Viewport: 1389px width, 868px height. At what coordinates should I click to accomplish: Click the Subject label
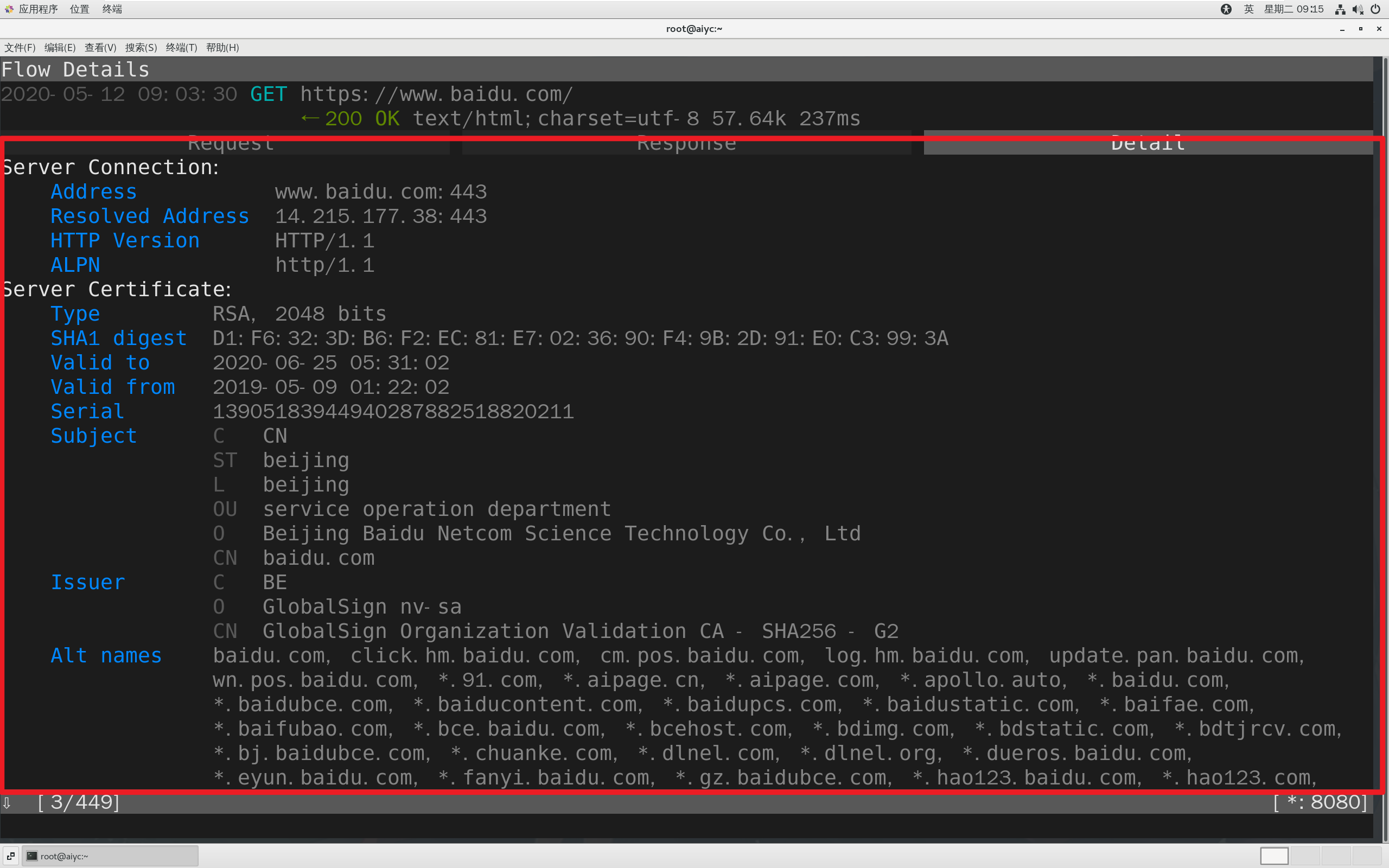94,436
